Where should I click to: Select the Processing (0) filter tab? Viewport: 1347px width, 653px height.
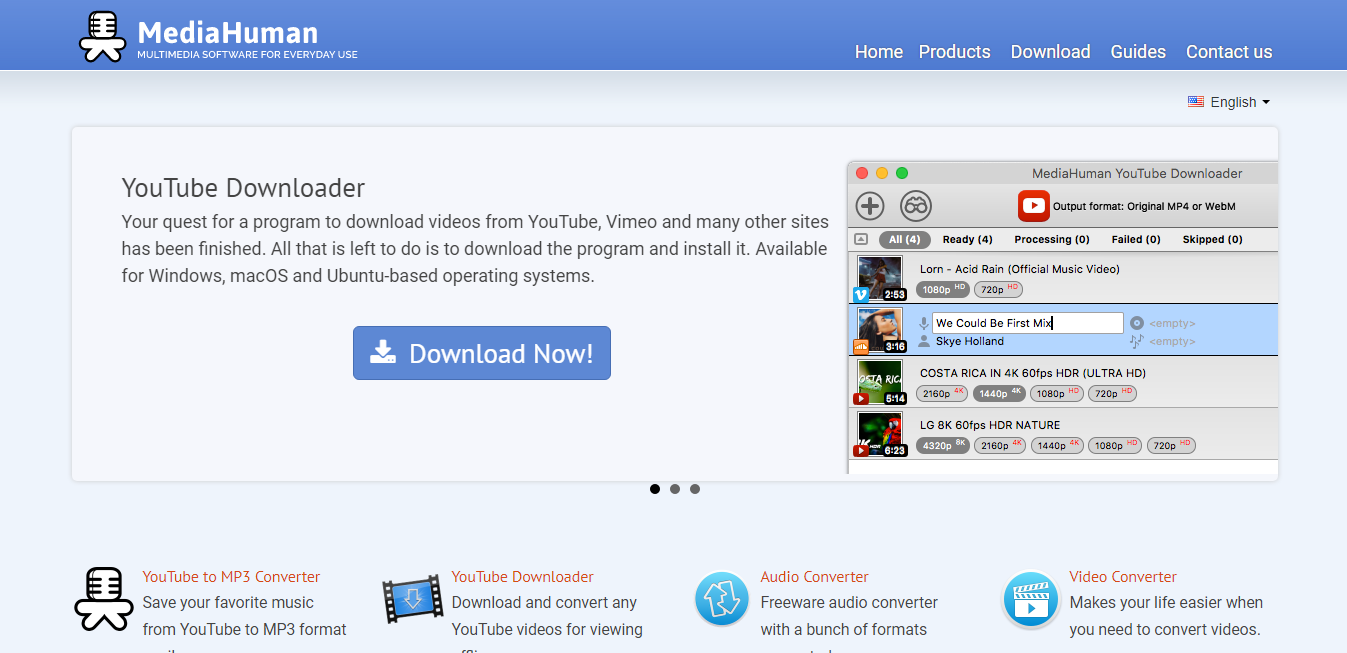(x=1052, y=240)
